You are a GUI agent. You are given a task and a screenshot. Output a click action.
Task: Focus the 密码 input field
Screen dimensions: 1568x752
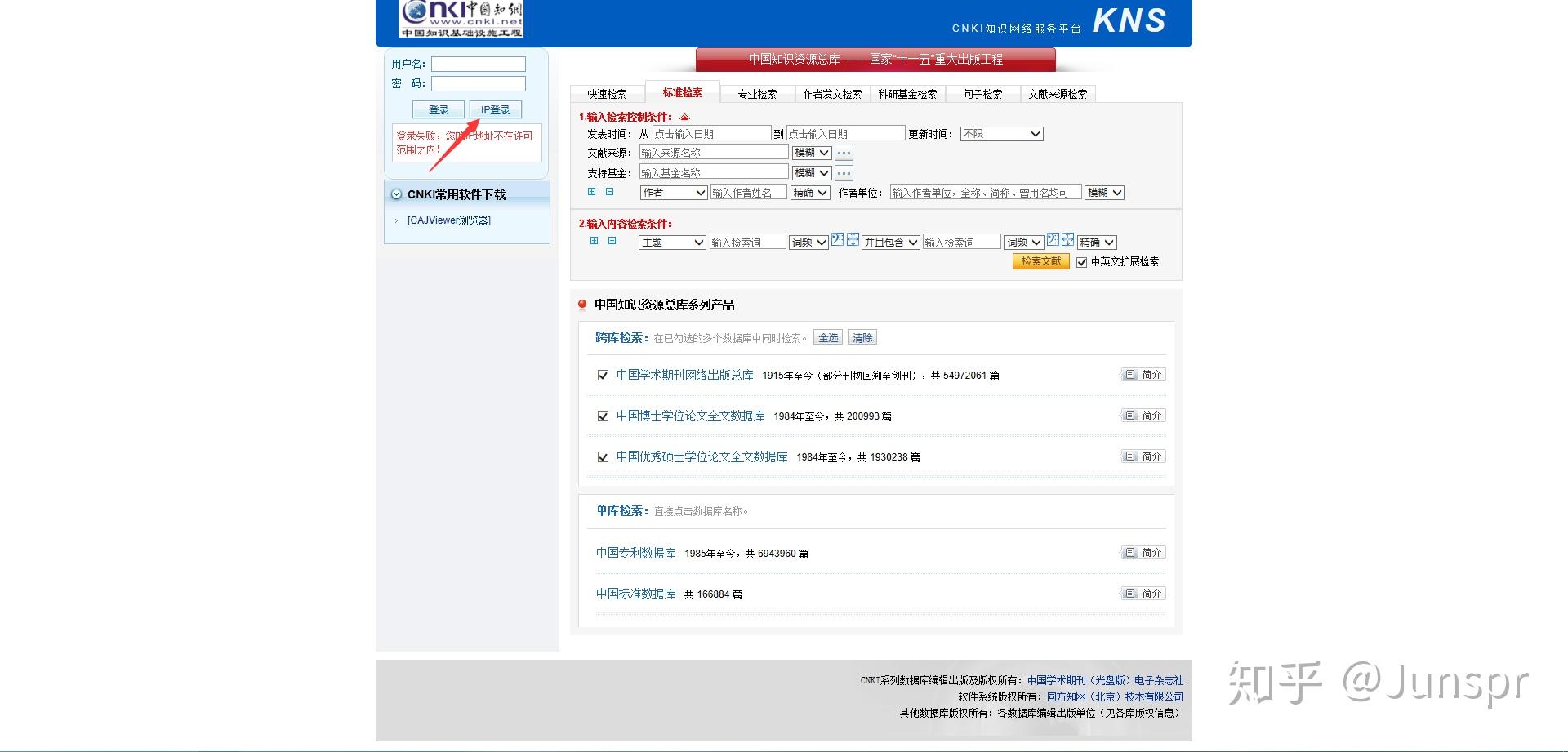point(479,83)
